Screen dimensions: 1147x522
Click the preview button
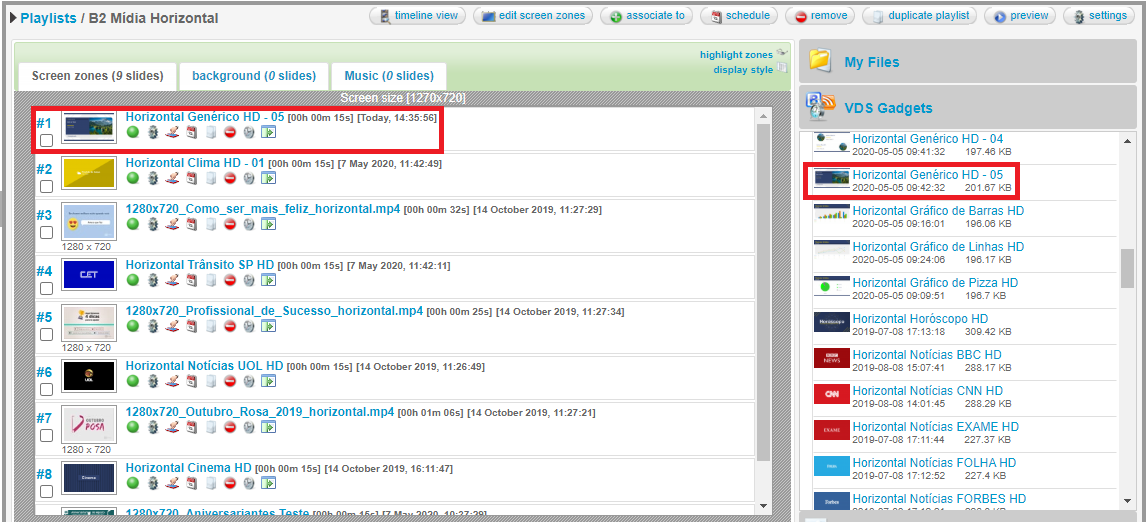[x=1020, y=15]
